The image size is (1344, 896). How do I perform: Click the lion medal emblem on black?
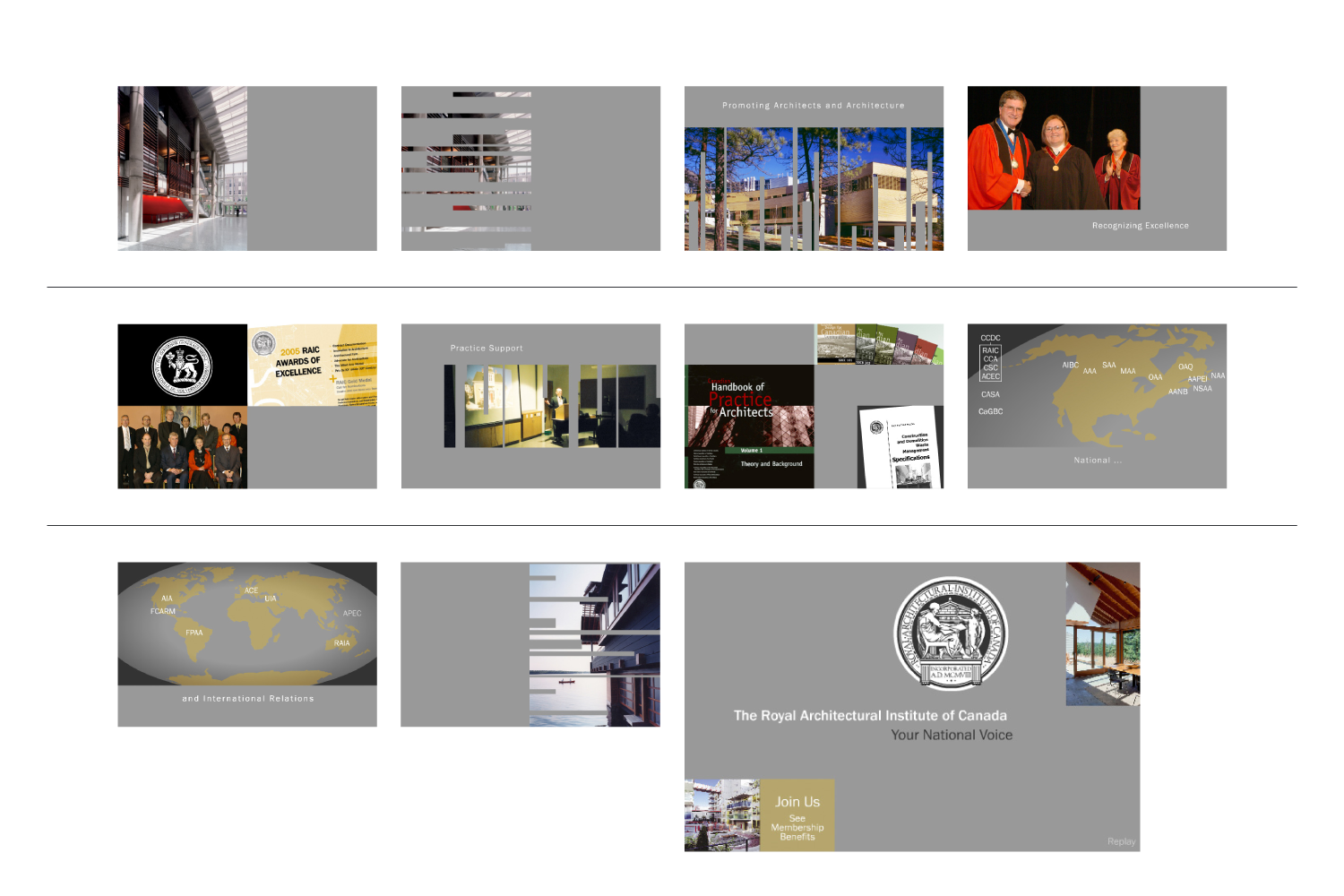point(182,366)
